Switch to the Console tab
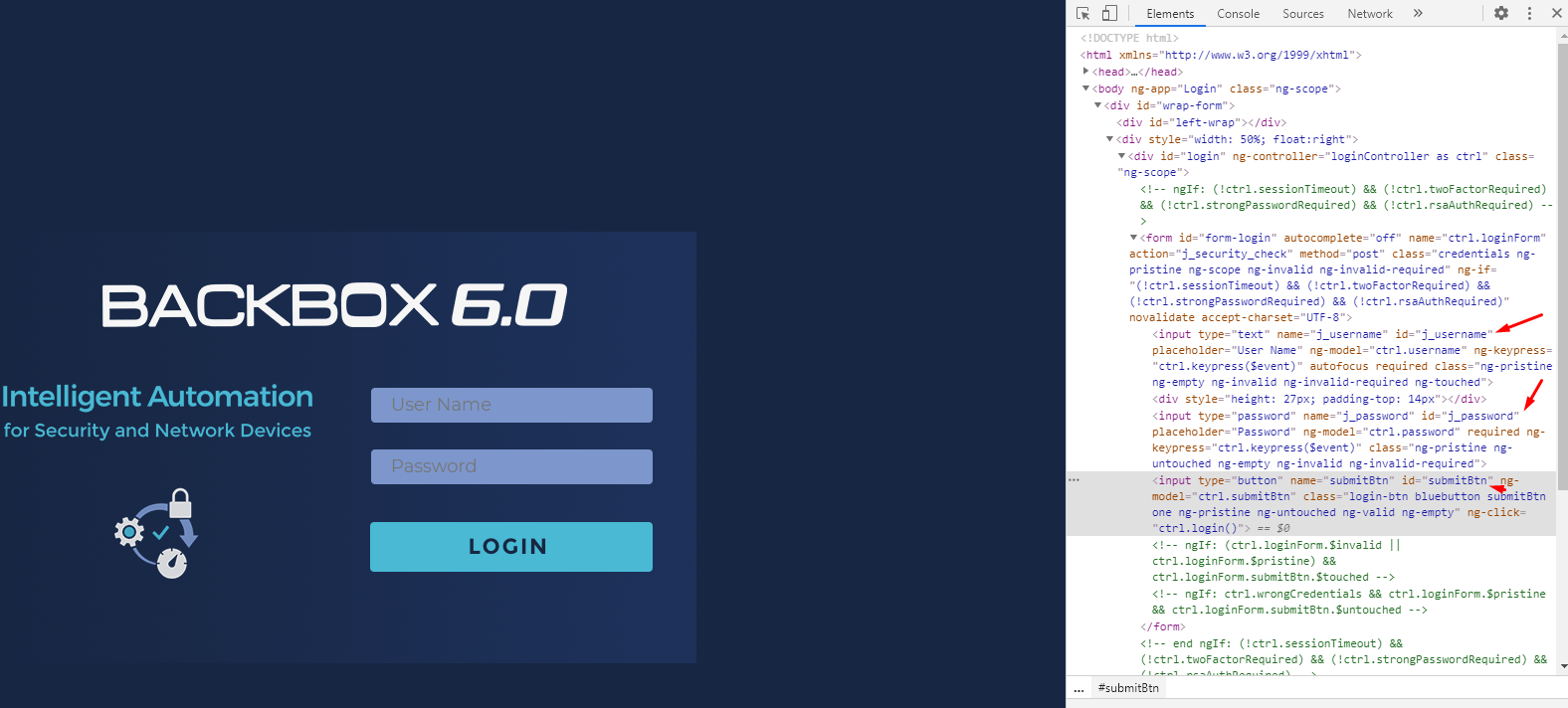The width and height of the screenshot is (1568, 708). 1239,14
